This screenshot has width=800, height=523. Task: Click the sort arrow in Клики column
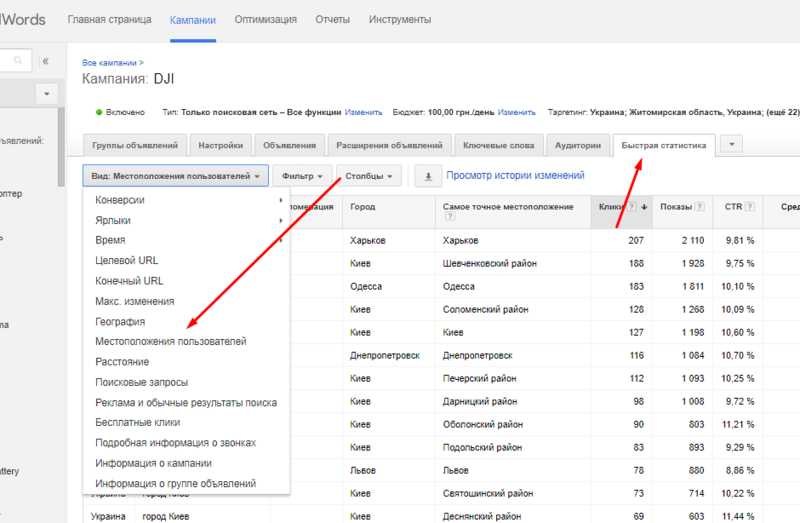click(x=644, y=207)
